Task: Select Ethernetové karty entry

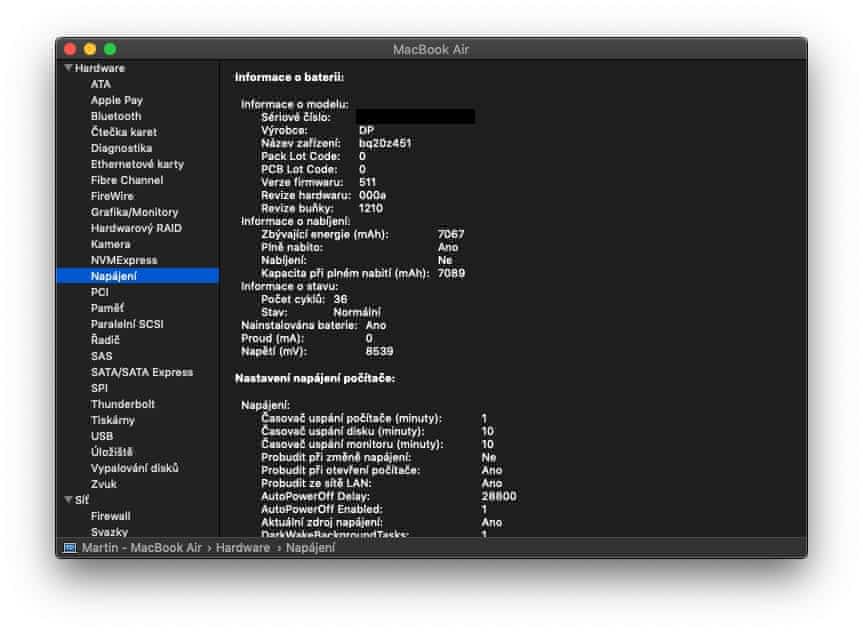Action: coord(138,164)
